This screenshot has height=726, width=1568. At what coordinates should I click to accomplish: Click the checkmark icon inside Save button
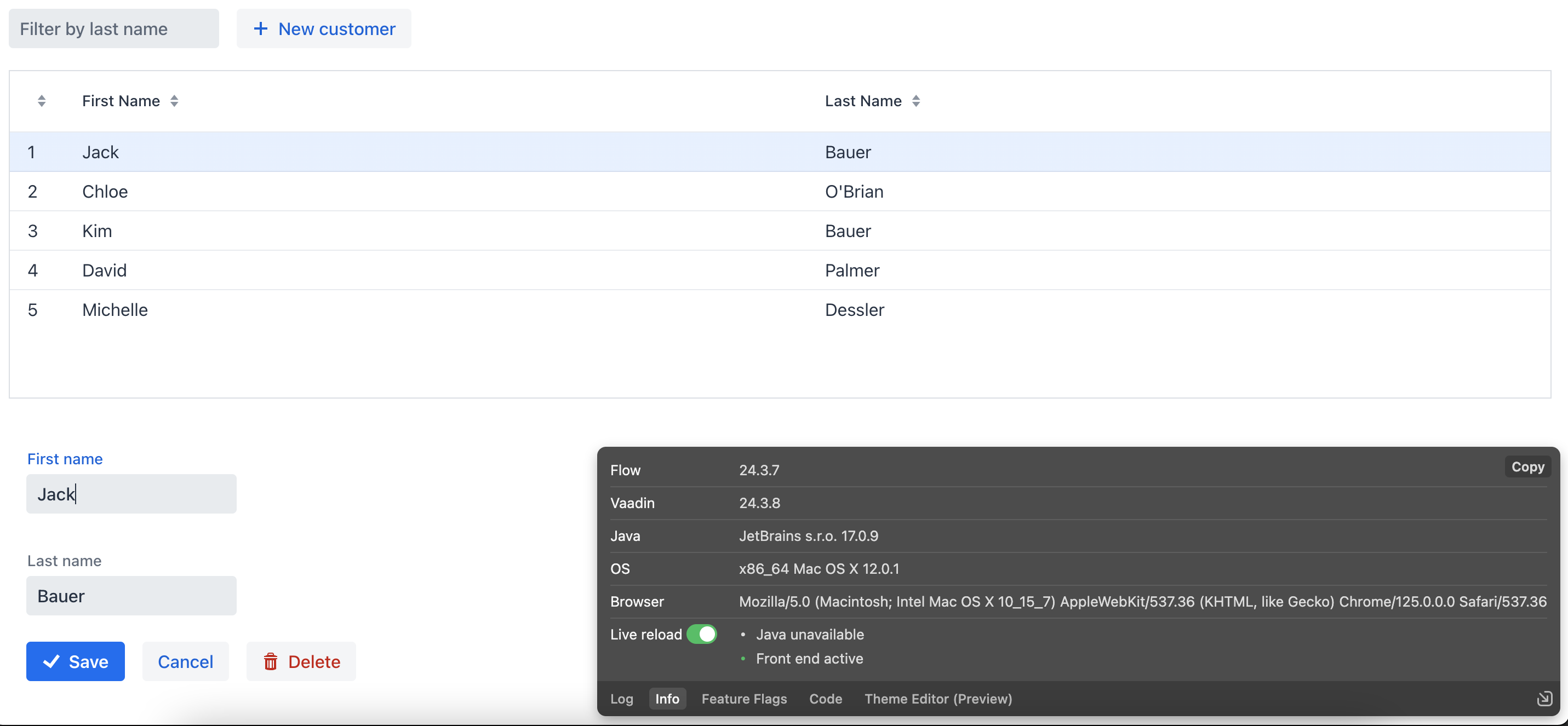pyautogui.click(x=51, y=661)
